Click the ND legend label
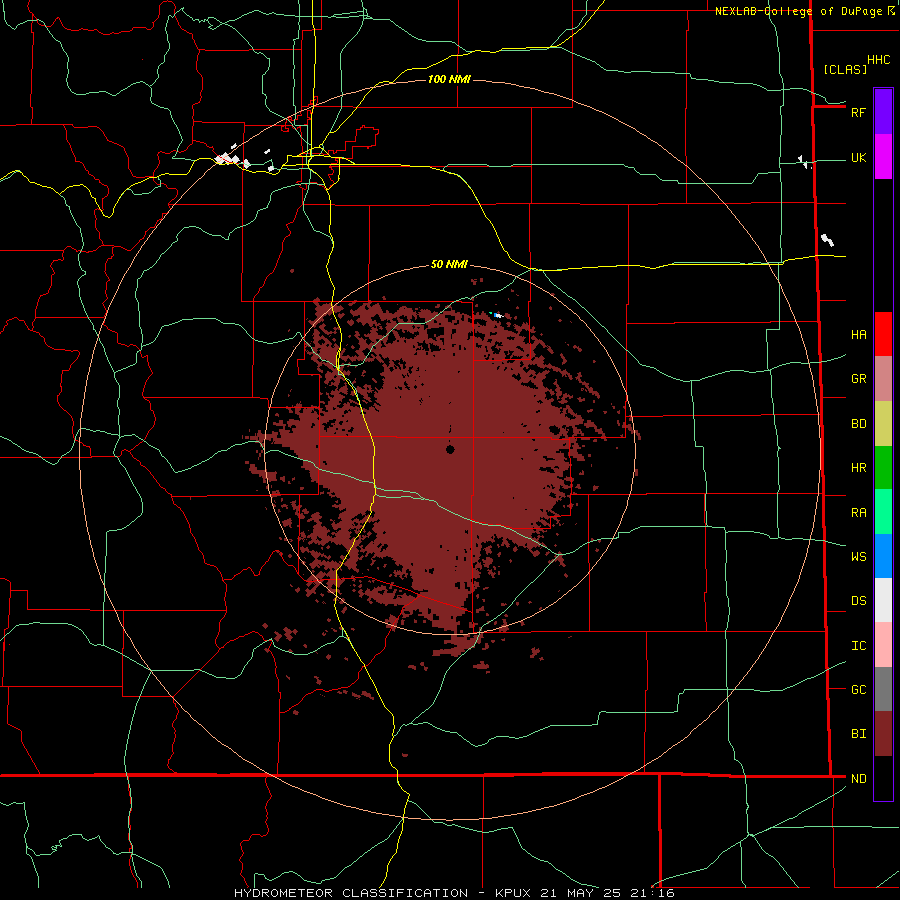This screenshot has width=900, height=900. point(858,778)
